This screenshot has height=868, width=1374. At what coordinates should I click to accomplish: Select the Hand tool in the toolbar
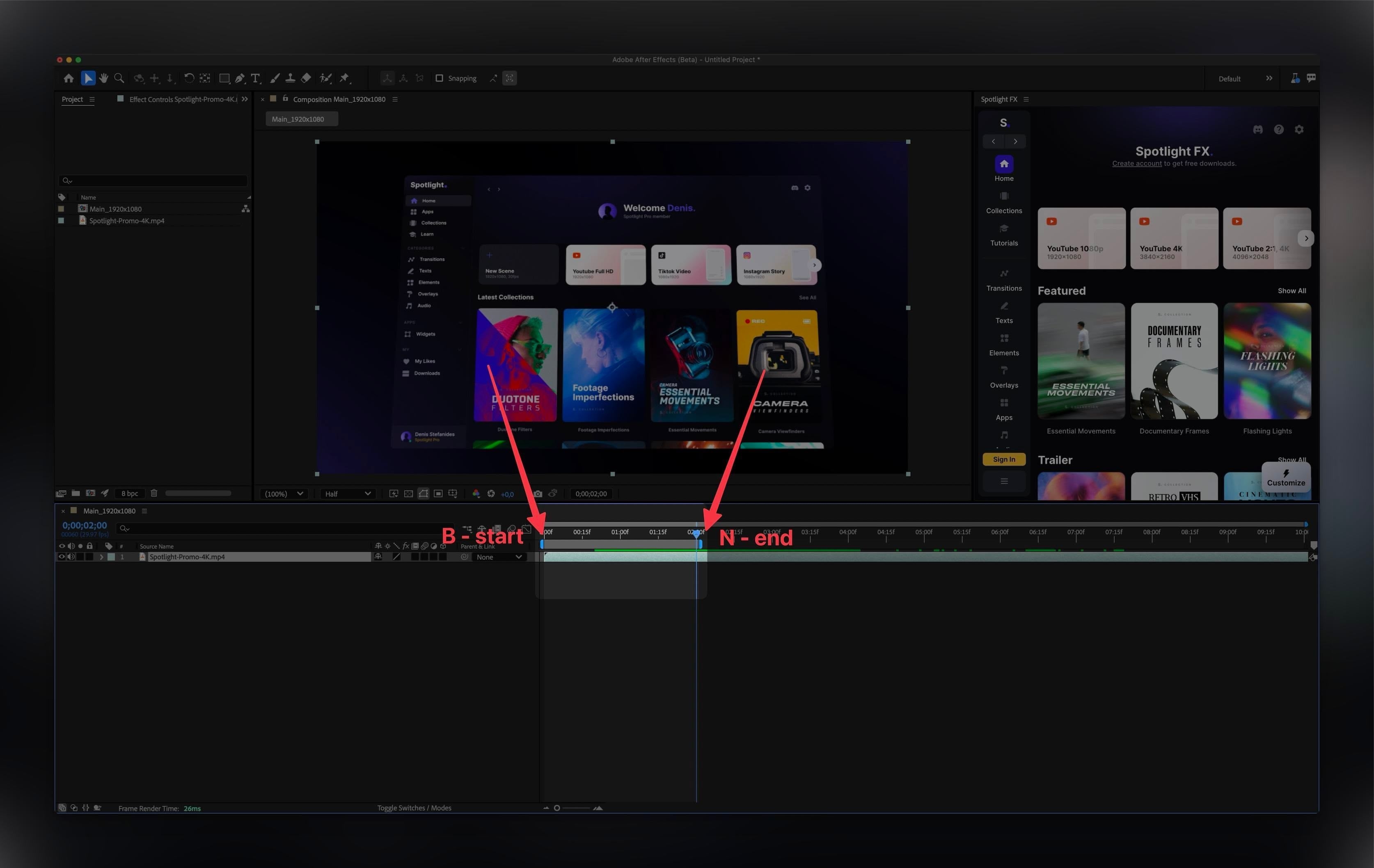(x=104, y=78)
